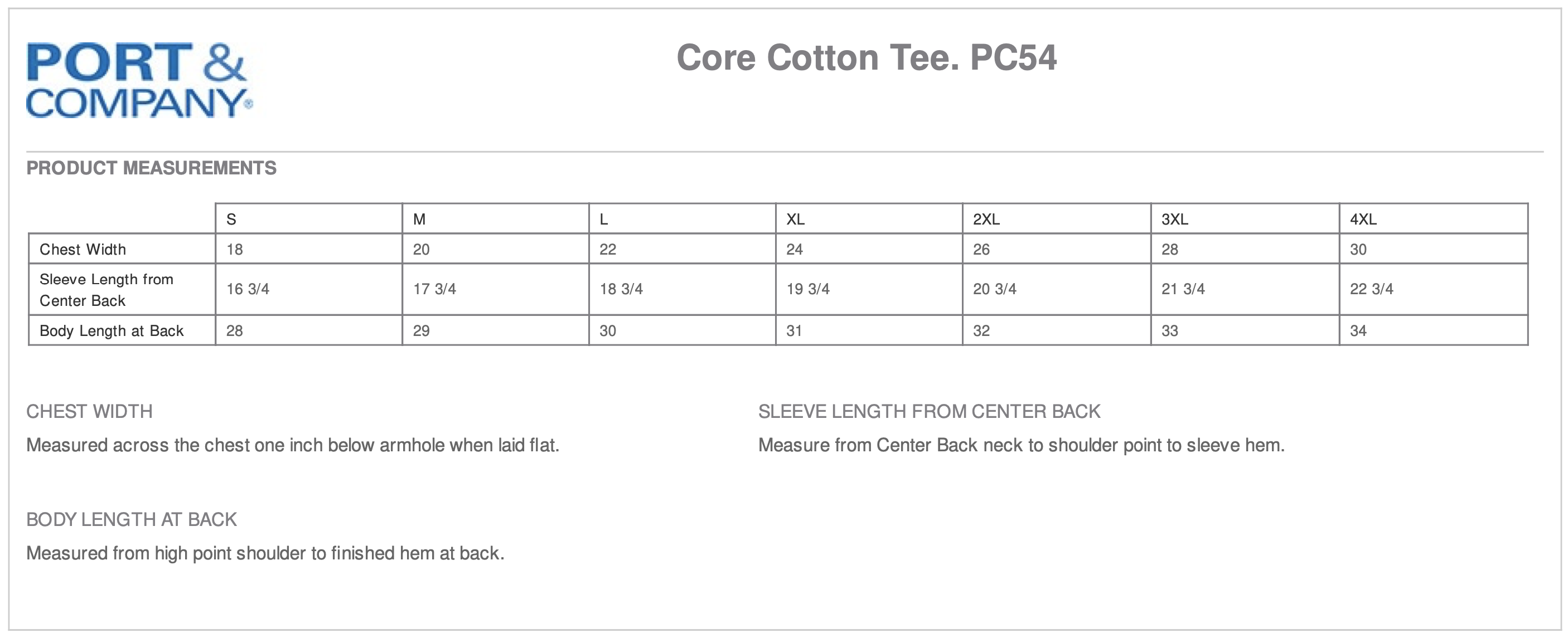Screen dimensions: 1568x643
Task: Click the SLEEVE LENGTH FROM CENTER BACK heading
Action: [x=929, y=412]
